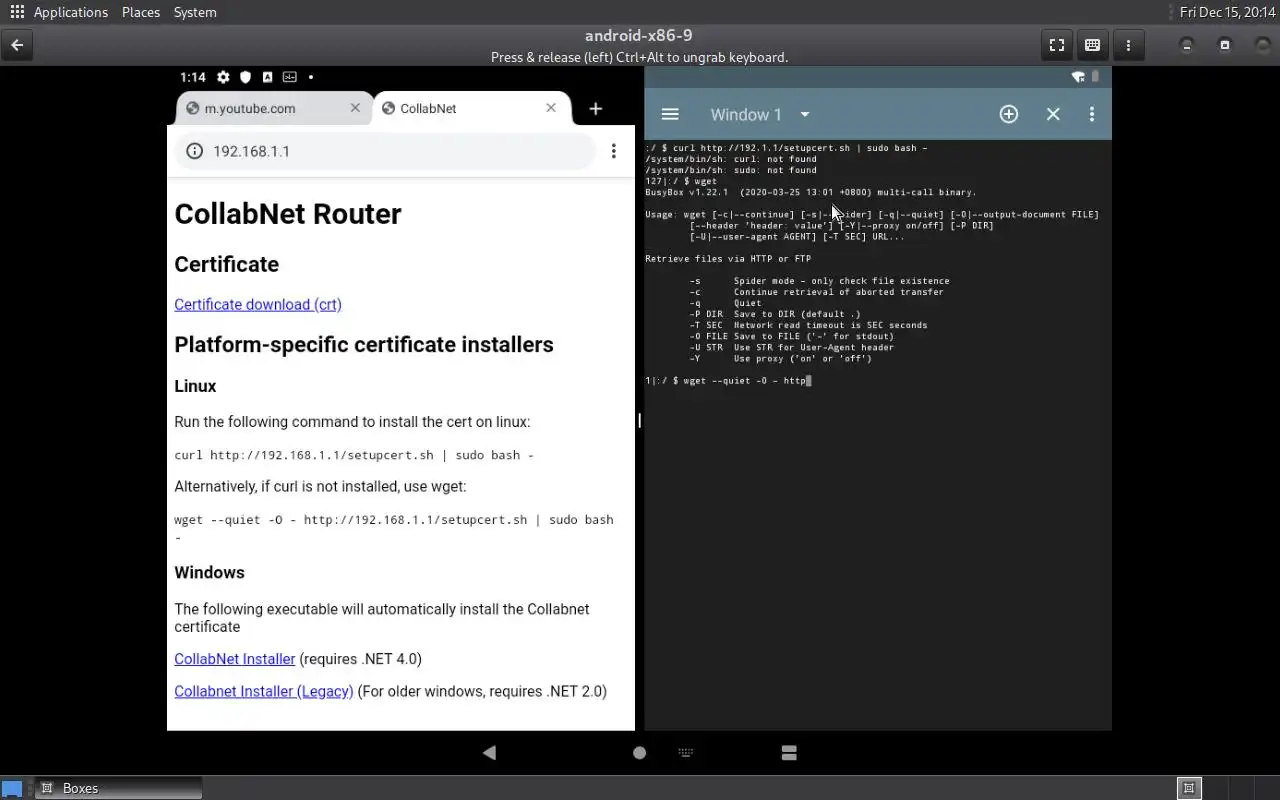Open the Places menu

[141, 12]
